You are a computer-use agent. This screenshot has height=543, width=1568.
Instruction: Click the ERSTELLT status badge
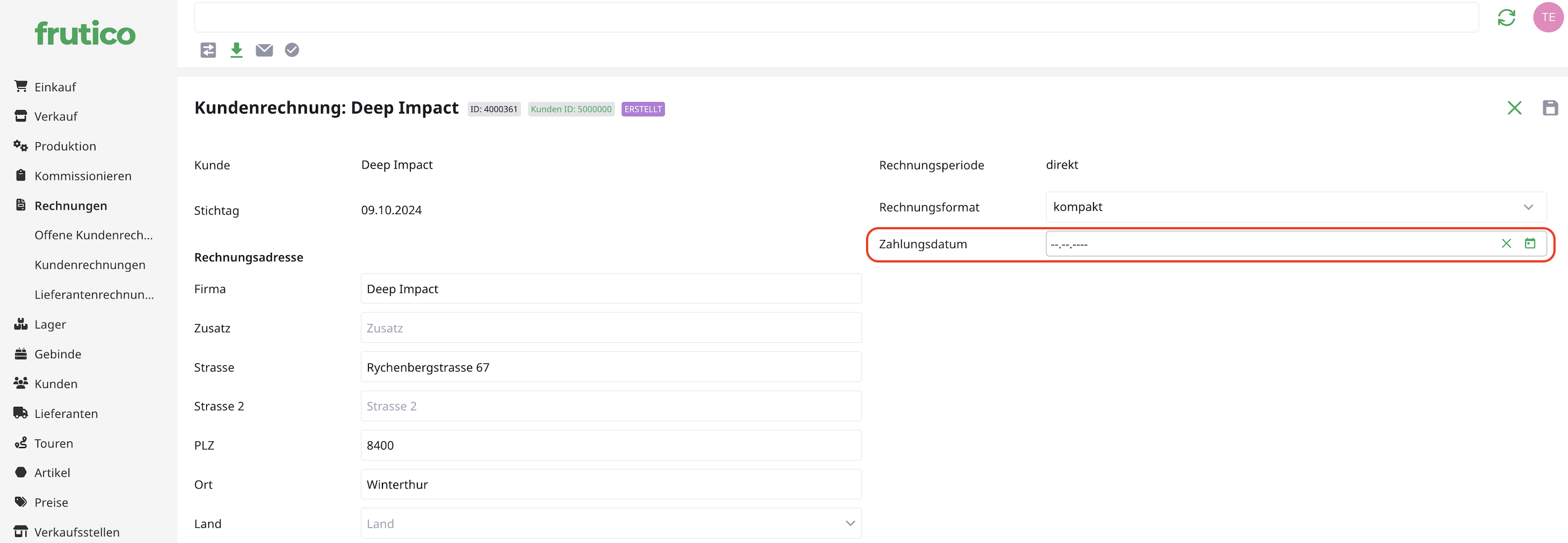pyautogui.click(x=643, y=109)
